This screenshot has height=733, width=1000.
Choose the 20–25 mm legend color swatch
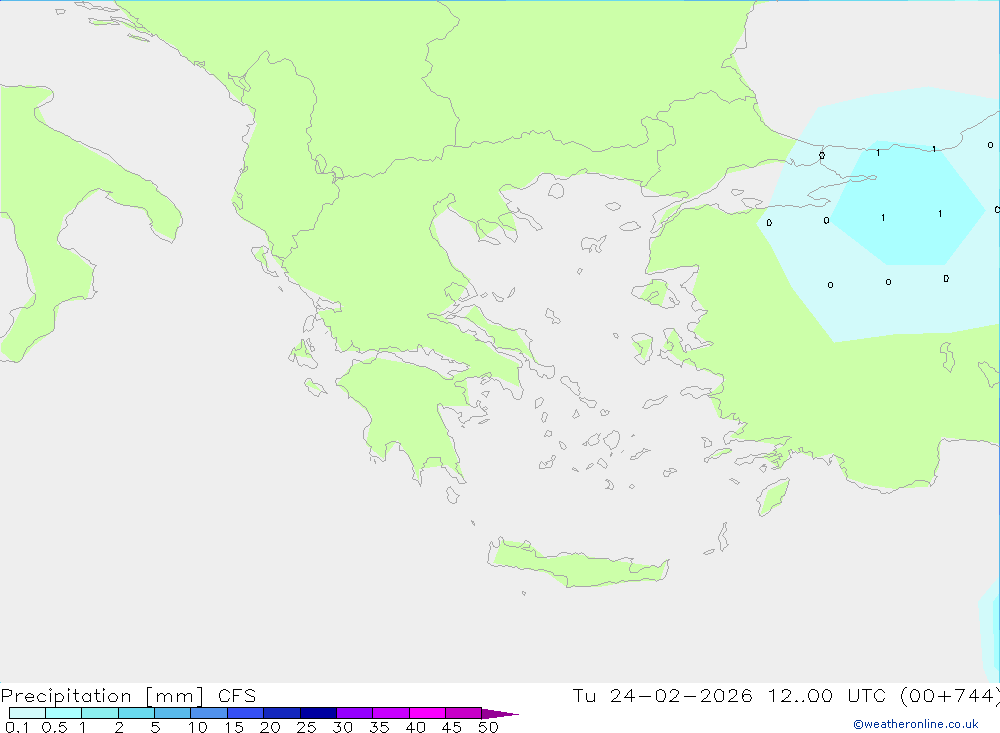tap(282, 713)
